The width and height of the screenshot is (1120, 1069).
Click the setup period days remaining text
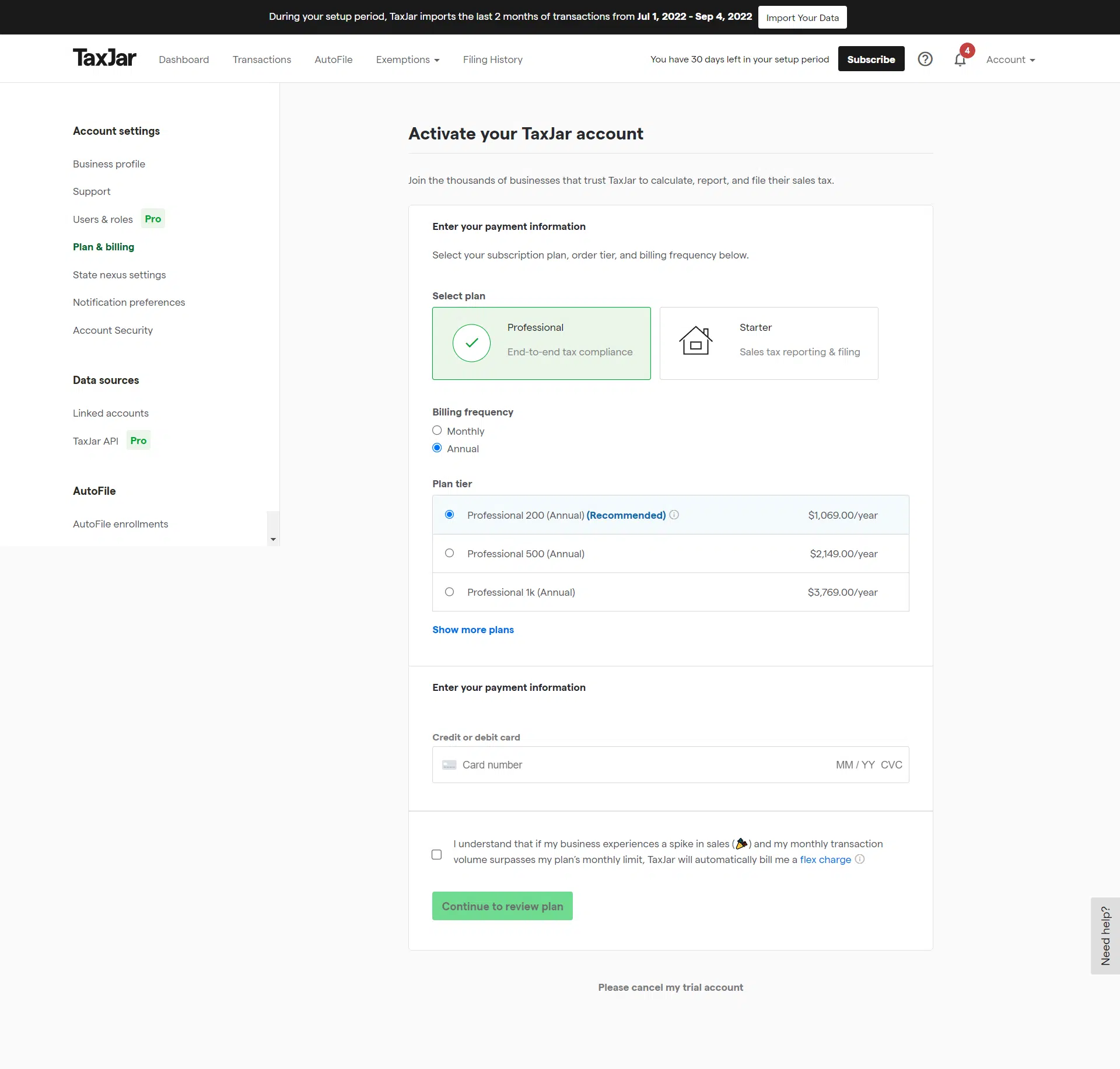(740, 59)
